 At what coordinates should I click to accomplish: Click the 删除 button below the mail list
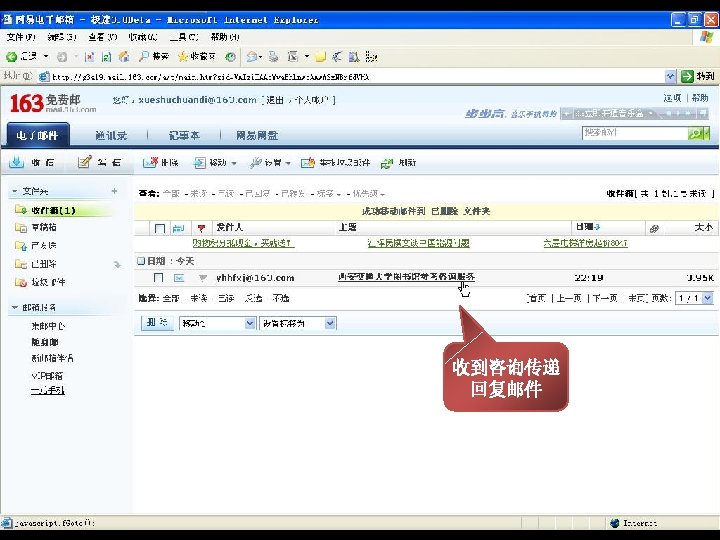click(157, 323)
